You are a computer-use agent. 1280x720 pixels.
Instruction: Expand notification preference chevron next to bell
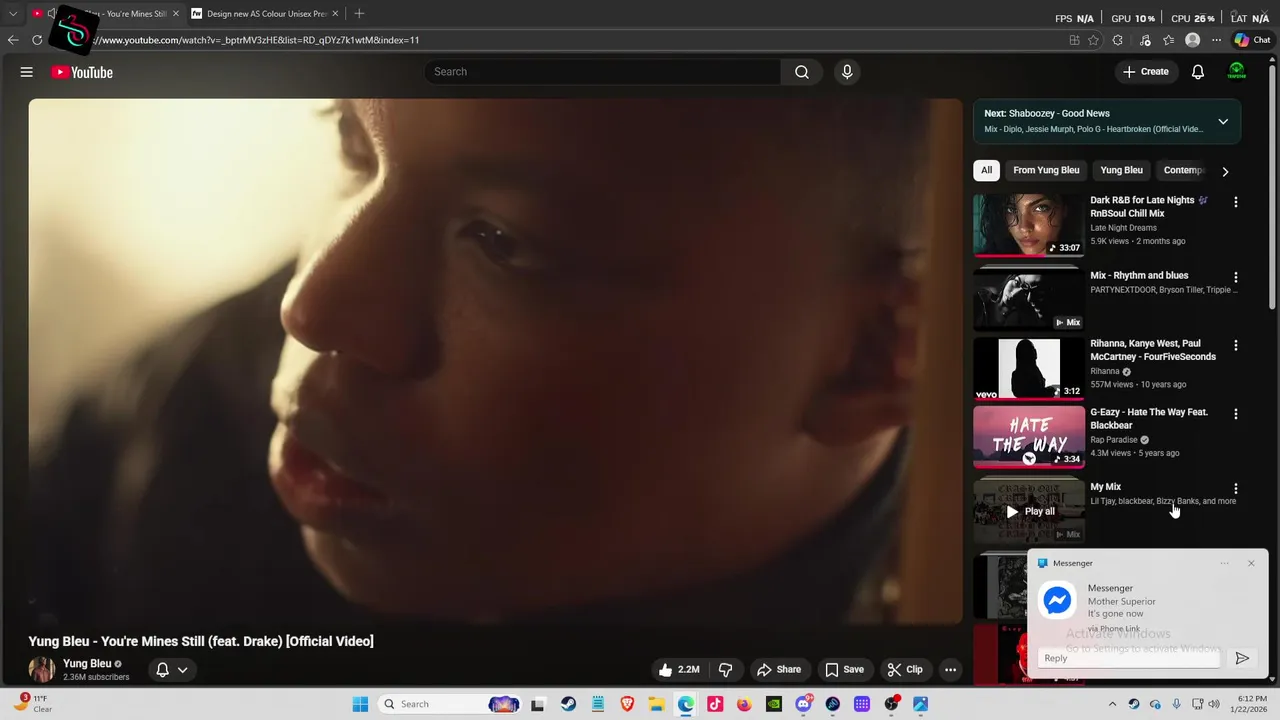pos(183,670)
